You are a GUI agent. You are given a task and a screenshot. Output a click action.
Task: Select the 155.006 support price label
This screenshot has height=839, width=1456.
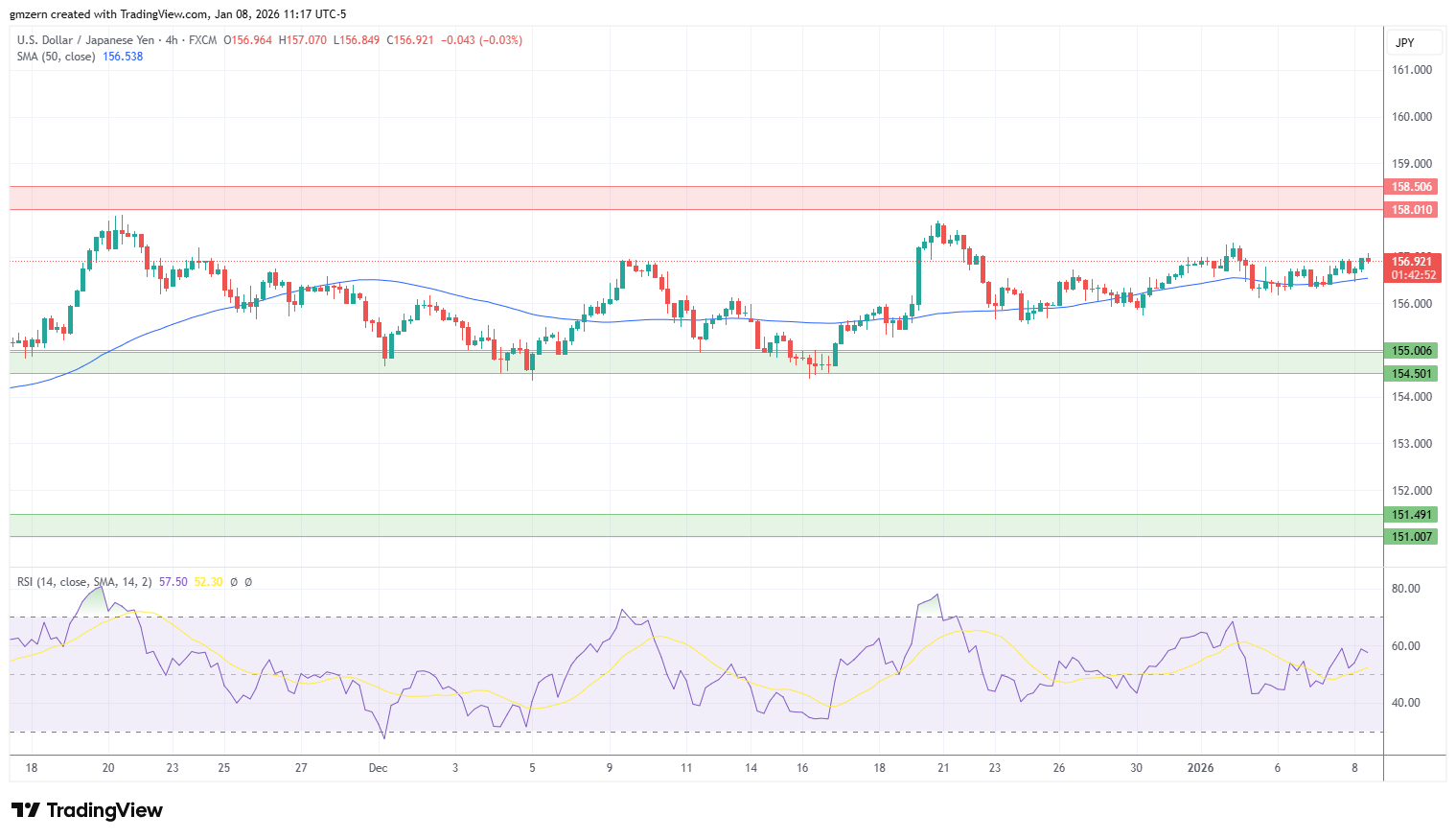pos(1412,351)
